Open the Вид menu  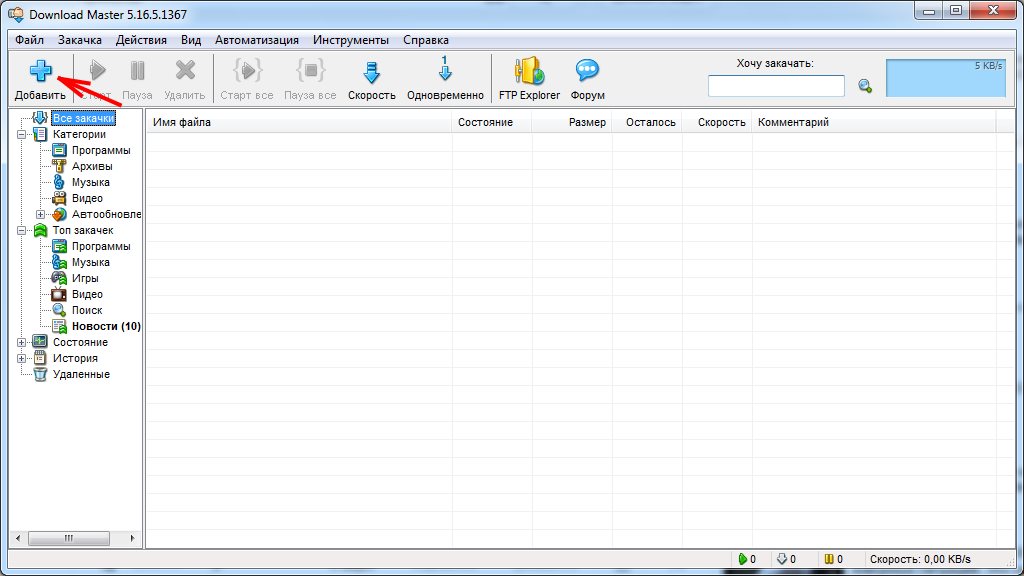coord(191,40)
